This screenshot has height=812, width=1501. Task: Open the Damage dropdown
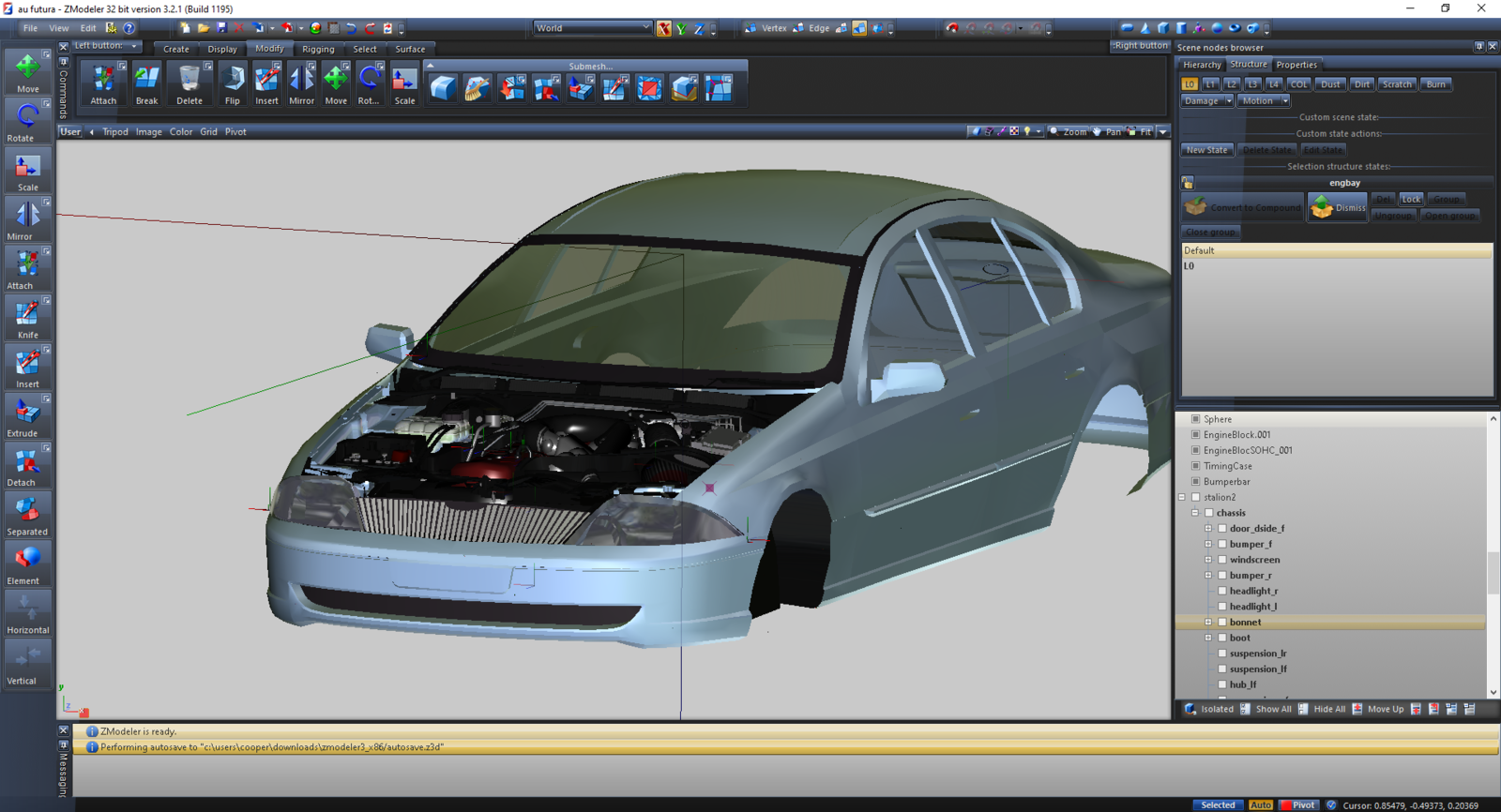(x=1206, y=100)
